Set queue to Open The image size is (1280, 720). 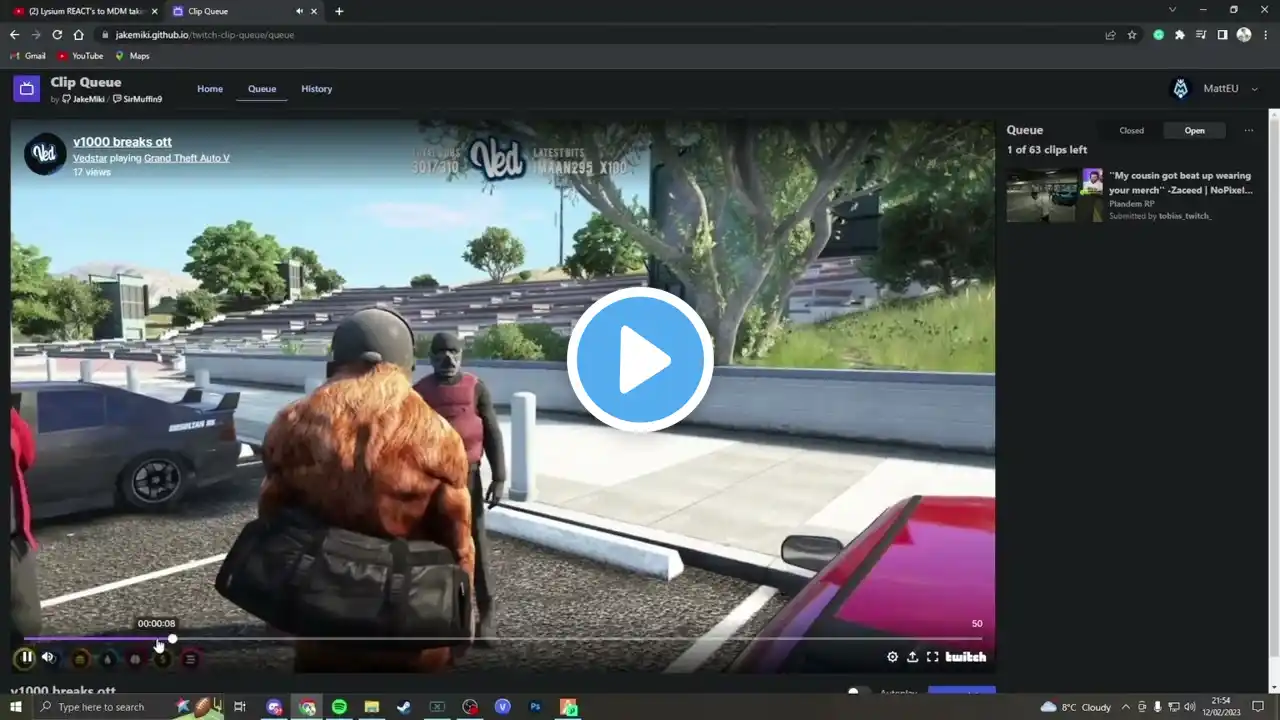coord(1194,131)
